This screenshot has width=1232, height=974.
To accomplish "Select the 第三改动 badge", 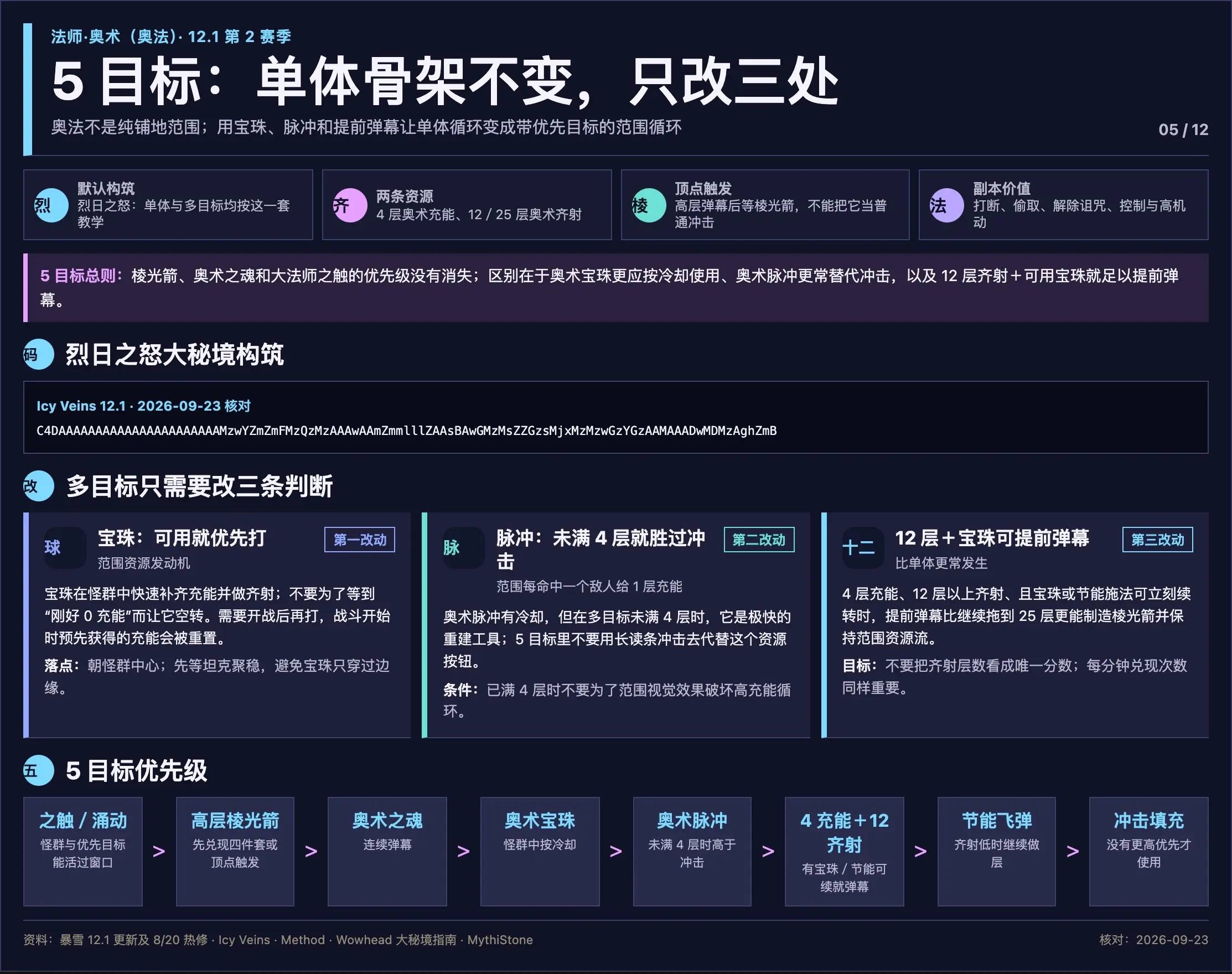I will click(1158, 540).
